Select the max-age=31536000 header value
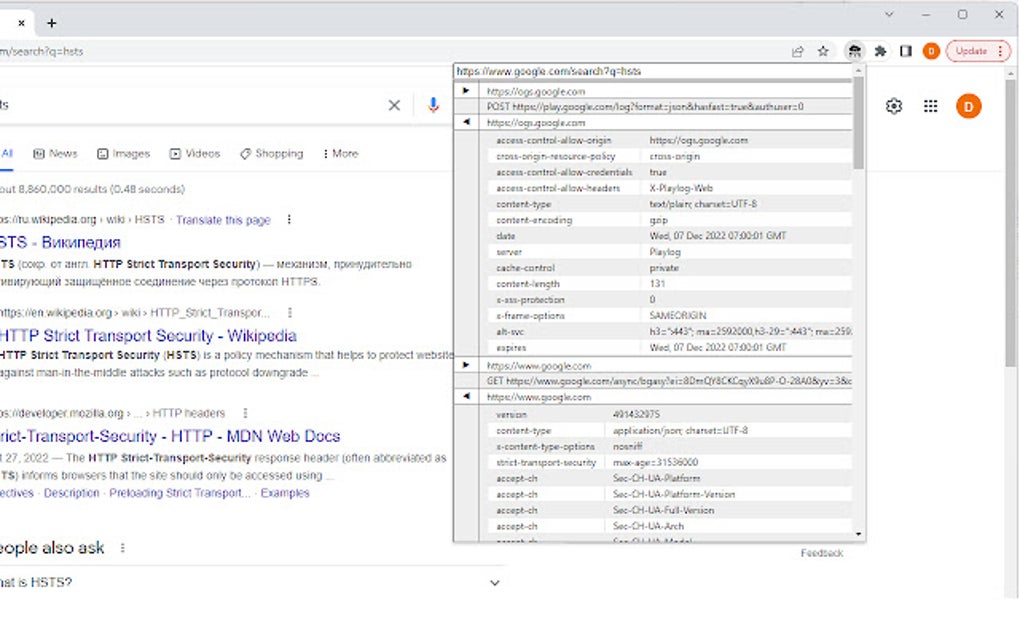The height and width of the screenshot is (638, 1020). tap(655, 462)
